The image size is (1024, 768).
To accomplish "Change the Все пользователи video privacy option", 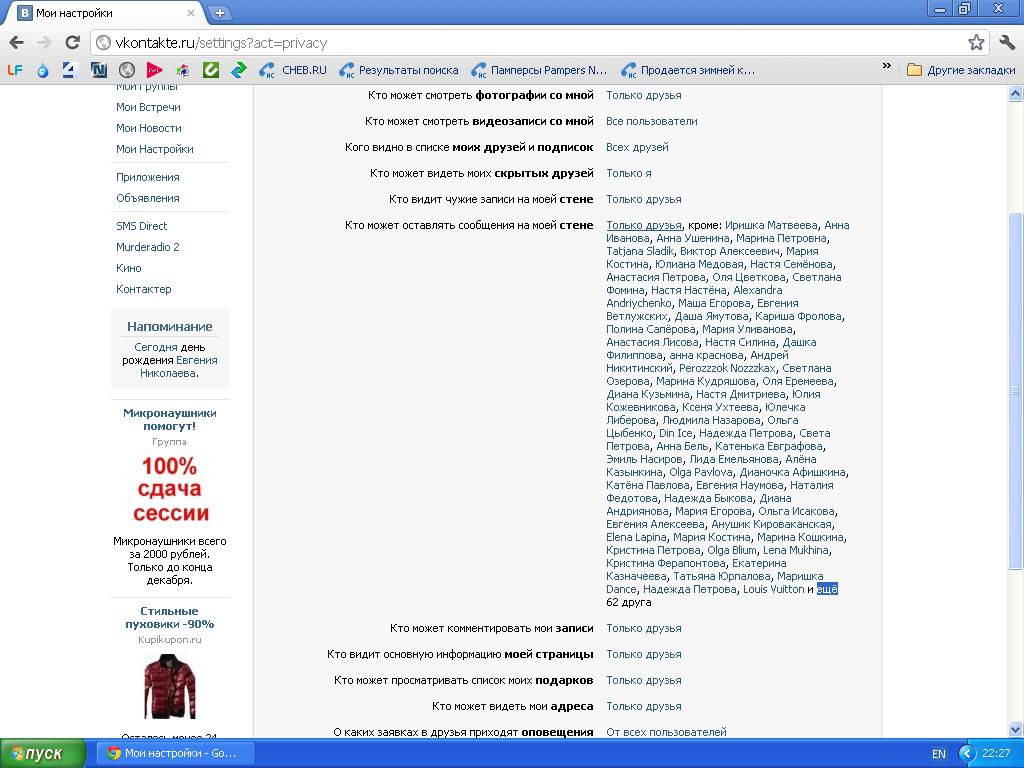I will coord(651,121).
